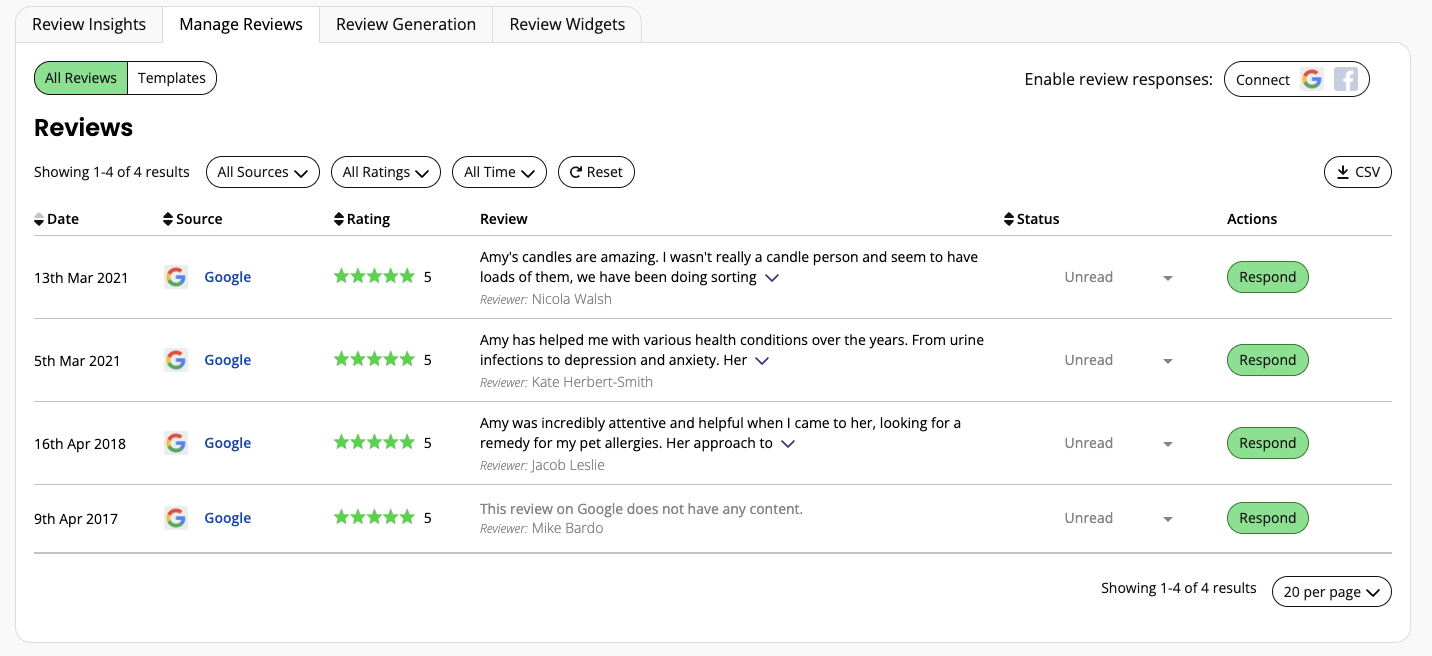Image resolution: width=1432 pixels, height=656 pixels.
Task: Click the Google icon in Connect button
Action: tap(1312, 80)
